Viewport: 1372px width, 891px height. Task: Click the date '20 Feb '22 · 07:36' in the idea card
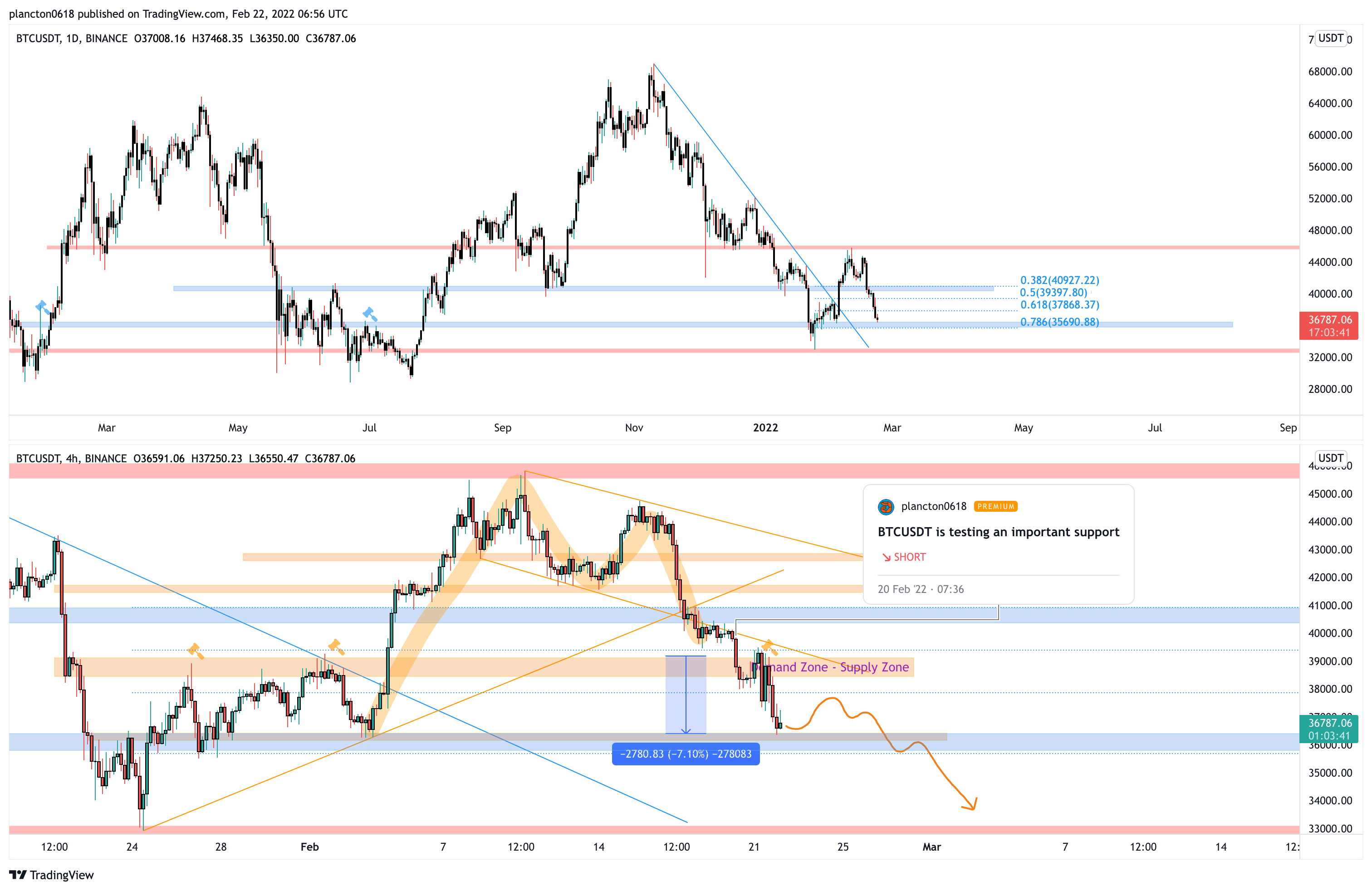click(921, 589)
